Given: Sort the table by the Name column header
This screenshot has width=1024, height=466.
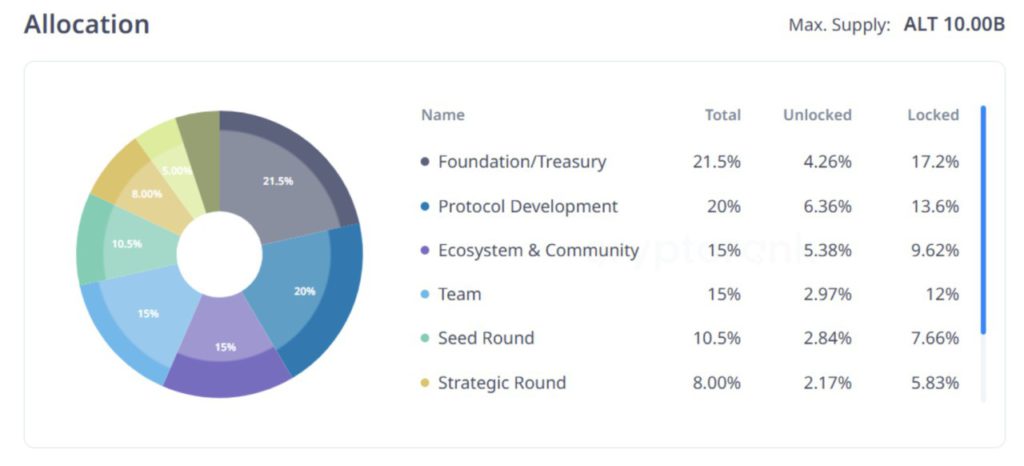Looking at the screenshot, I should tap(443, 115).
